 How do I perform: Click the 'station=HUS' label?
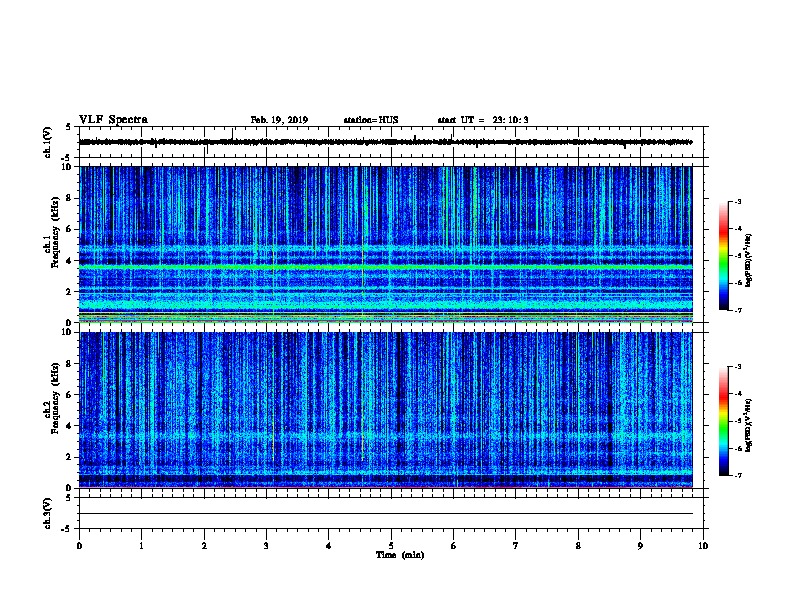coord(371,120)
